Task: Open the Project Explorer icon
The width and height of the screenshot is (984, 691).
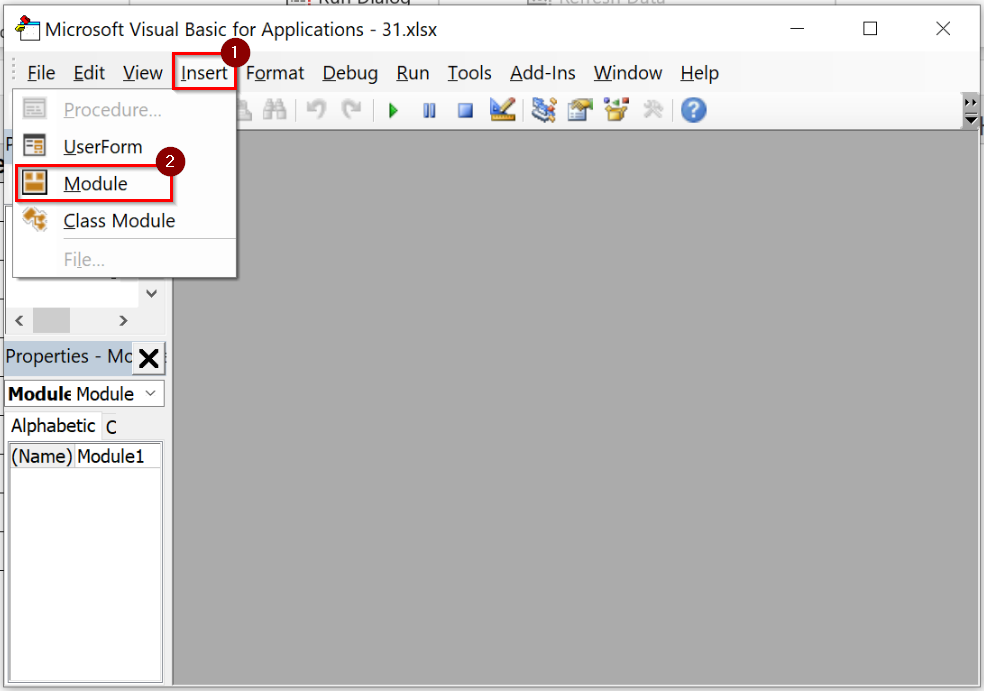Action: tap(544, 110)
